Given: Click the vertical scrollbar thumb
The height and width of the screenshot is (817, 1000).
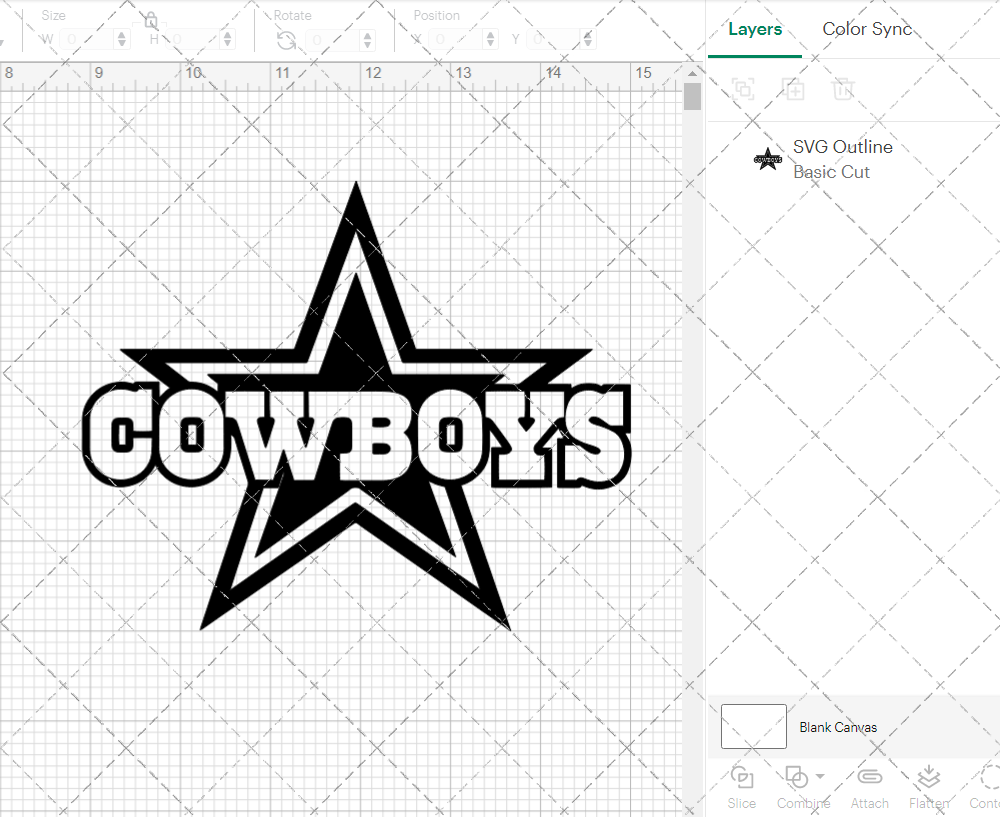Looking at the screenshot, I should pos(693,97).
